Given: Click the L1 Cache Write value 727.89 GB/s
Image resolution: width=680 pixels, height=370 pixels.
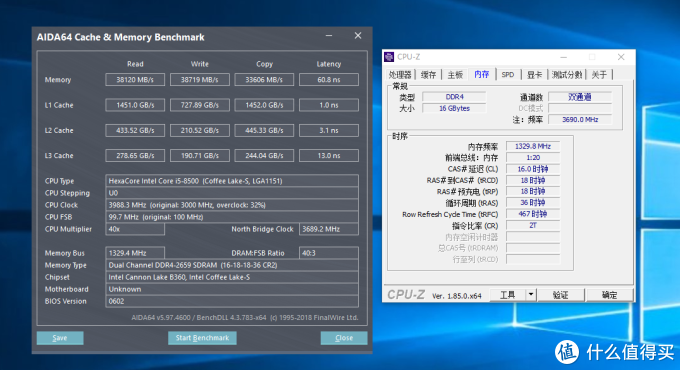Looking at the screenshot, I should coord(199,105).
